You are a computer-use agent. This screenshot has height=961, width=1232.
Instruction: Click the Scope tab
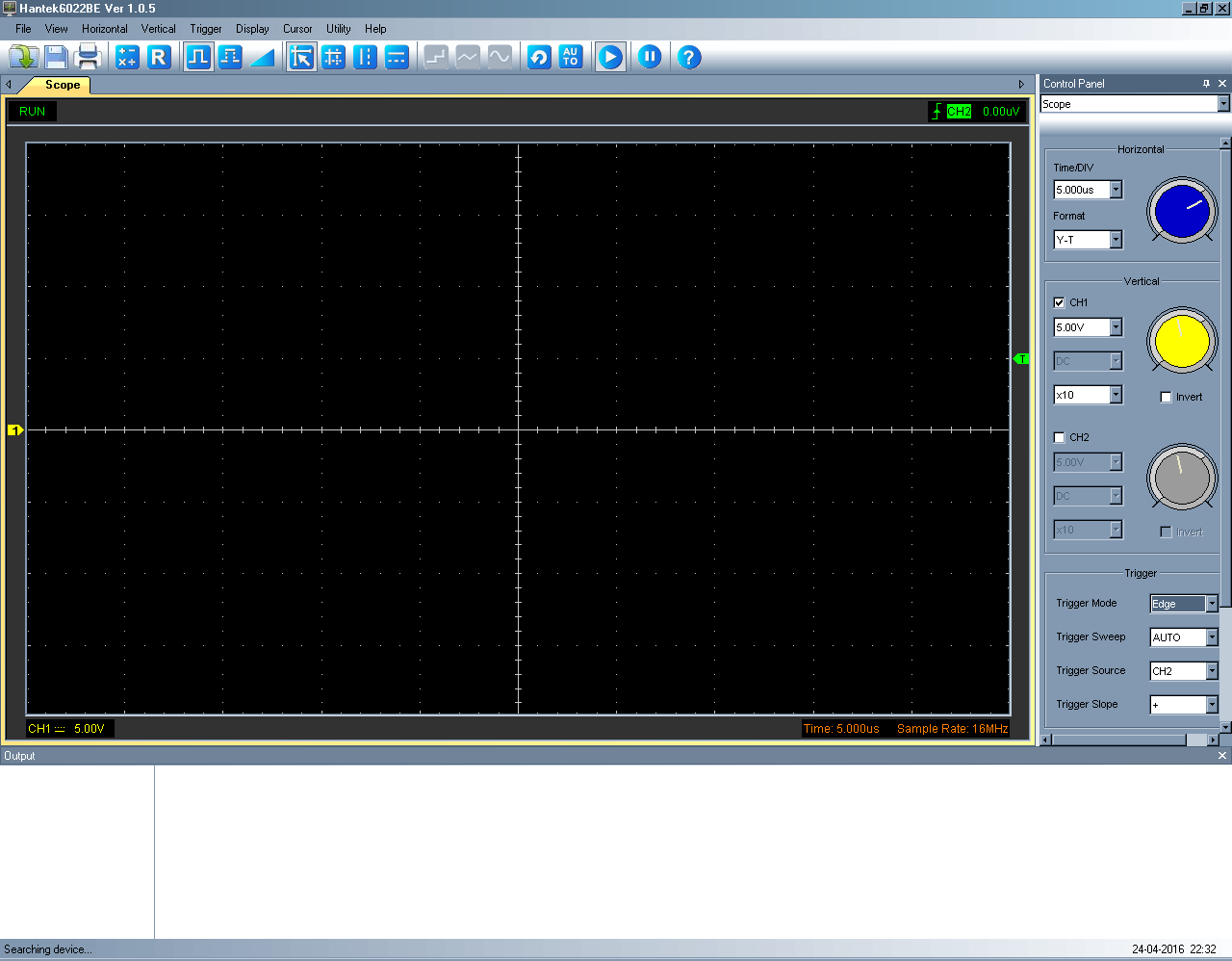coord(63,85)
